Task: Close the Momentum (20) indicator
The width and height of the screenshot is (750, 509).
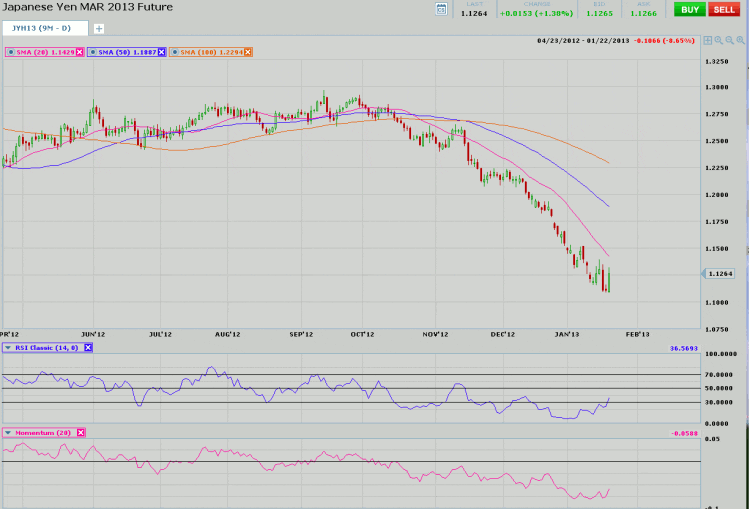Action: pyautogui.click(x=81, y=432)
